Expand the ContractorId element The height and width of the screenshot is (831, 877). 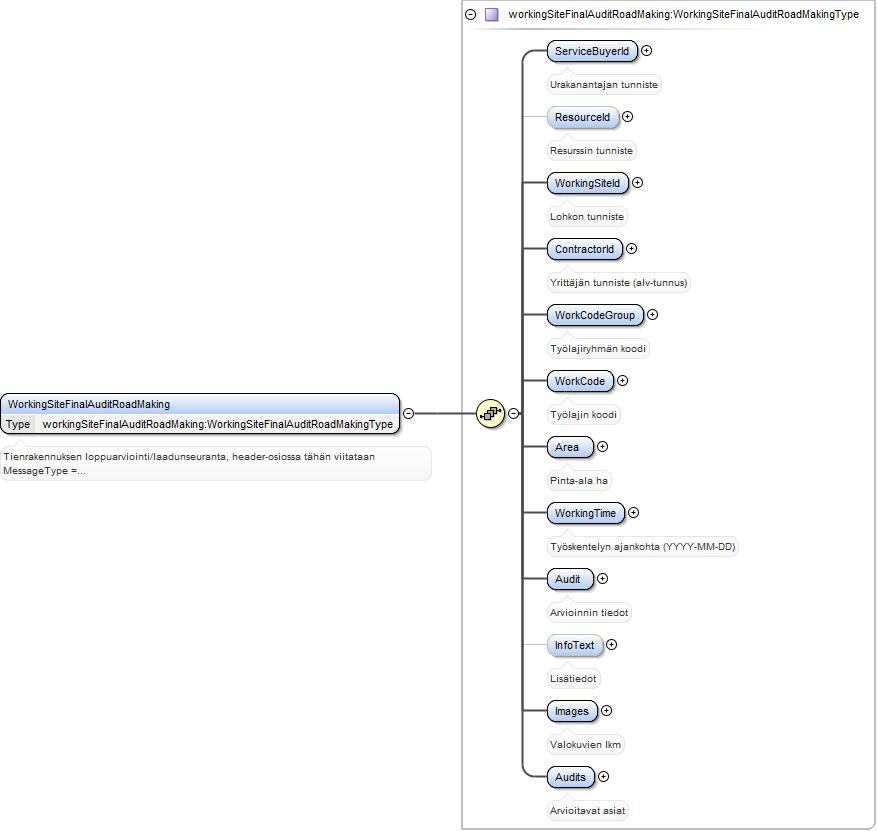(x=631, y=249)
